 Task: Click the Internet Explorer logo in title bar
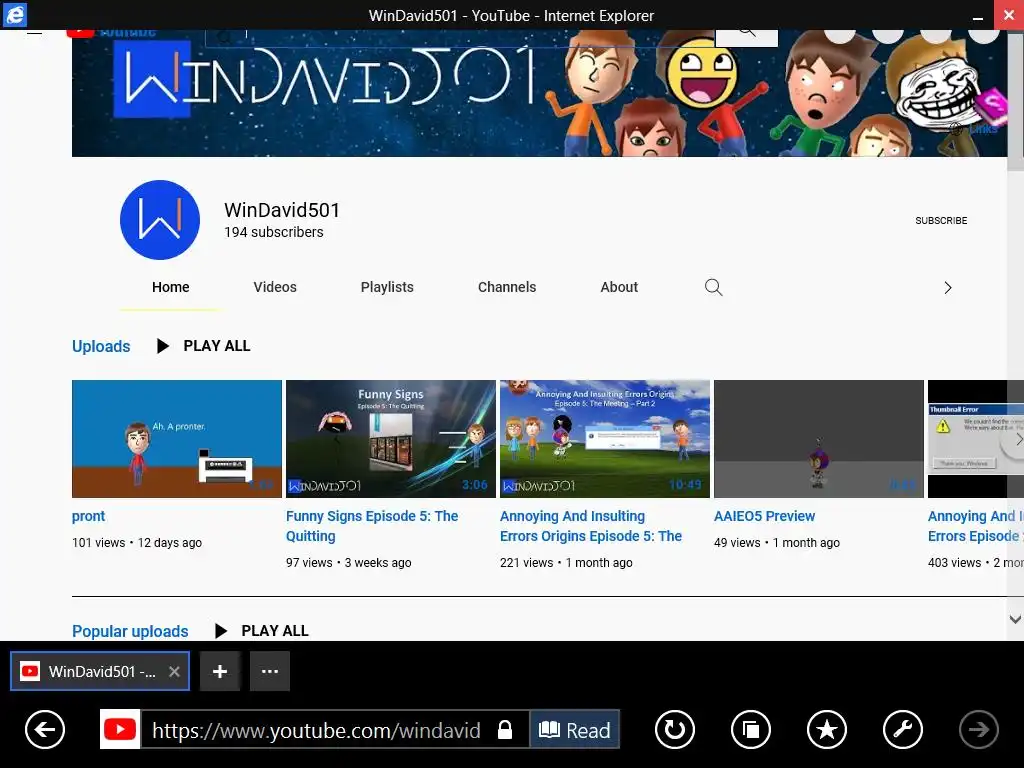coord(14,15)
